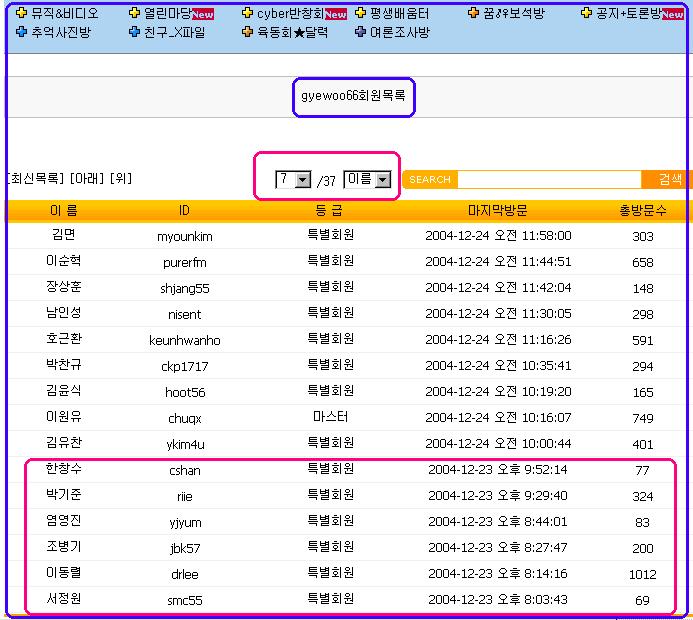This screenshot has height=620, width=693.
Task: Select member ID myounkim in the list
Action: [x=184, y=237]
